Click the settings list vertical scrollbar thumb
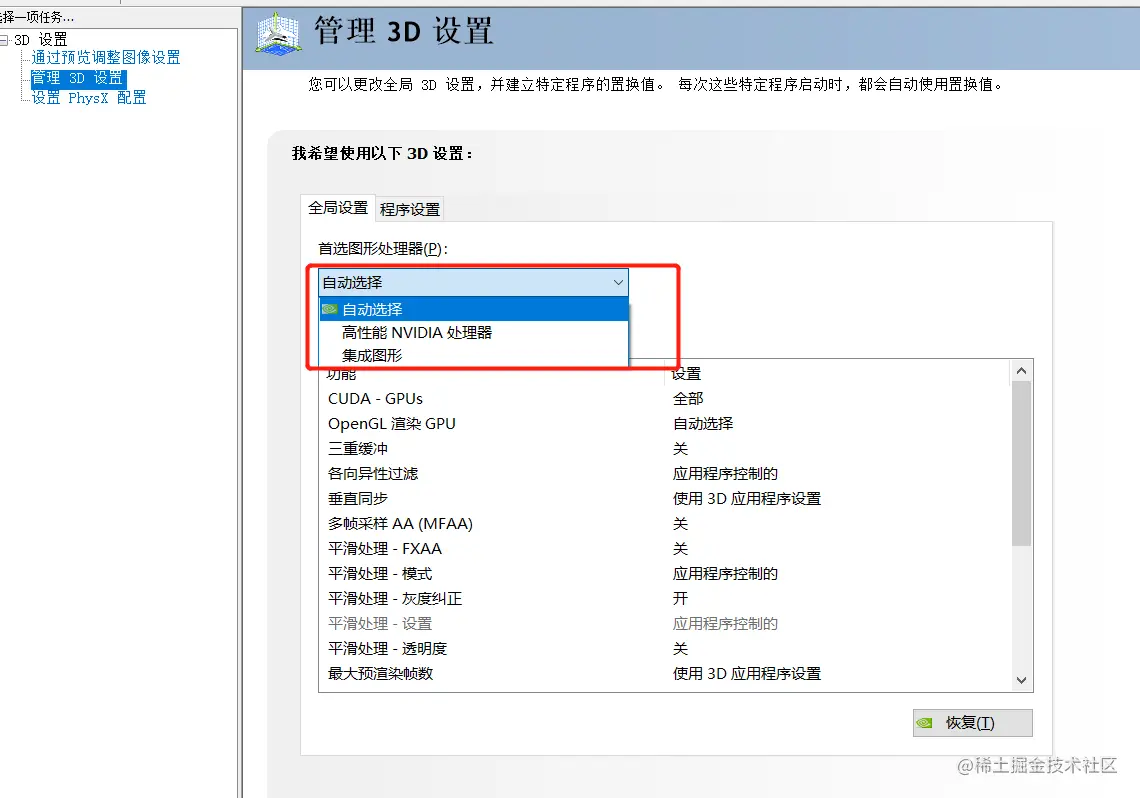Viewport: 1140px width, 798px height. click(x=1021, y=463)
